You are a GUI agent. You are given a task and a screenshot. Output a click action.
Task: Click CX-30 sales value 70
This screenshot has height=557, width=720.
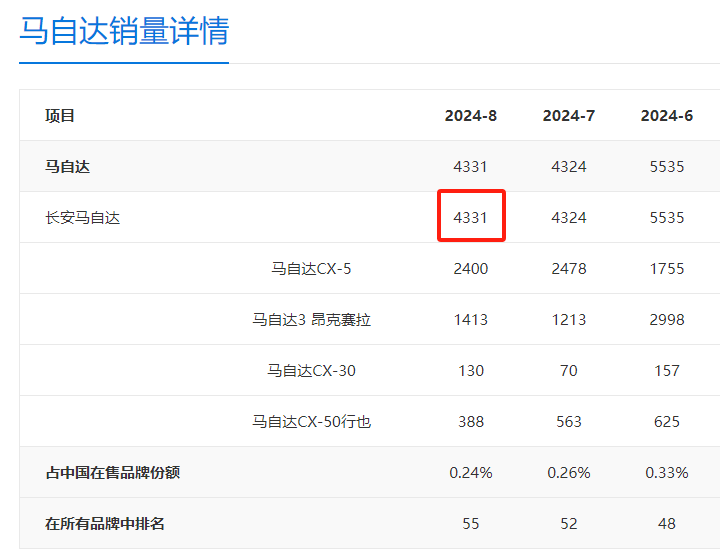pos(568,371)
